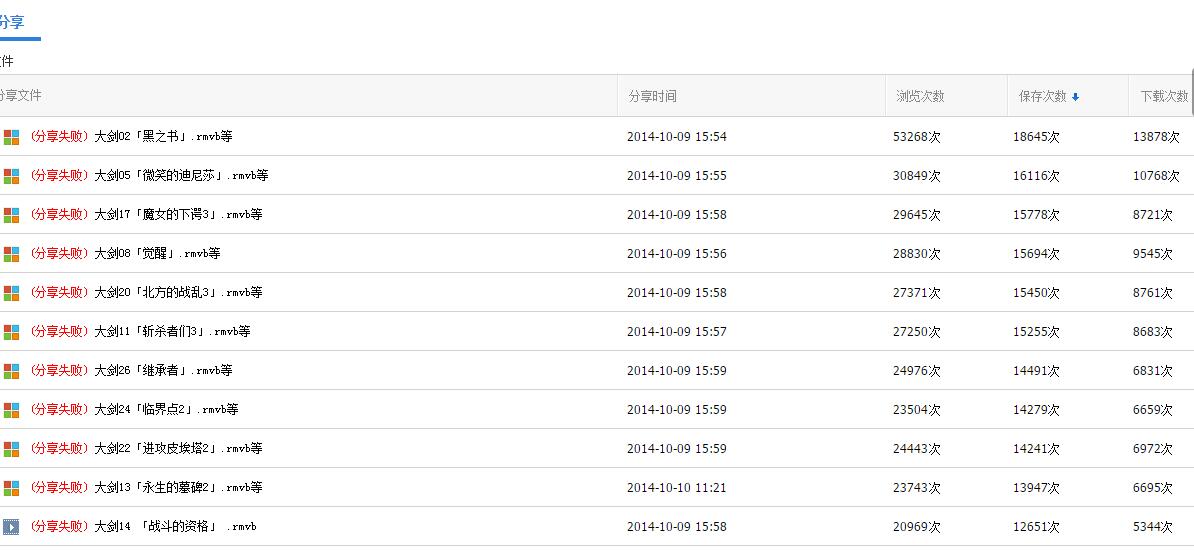Image resolution: width=1194 pixels, height=552 pixels.
Task: Open the 大剑22「进攻皮埃塔2」.rmvb share link
Action: (x=178, y=449)
